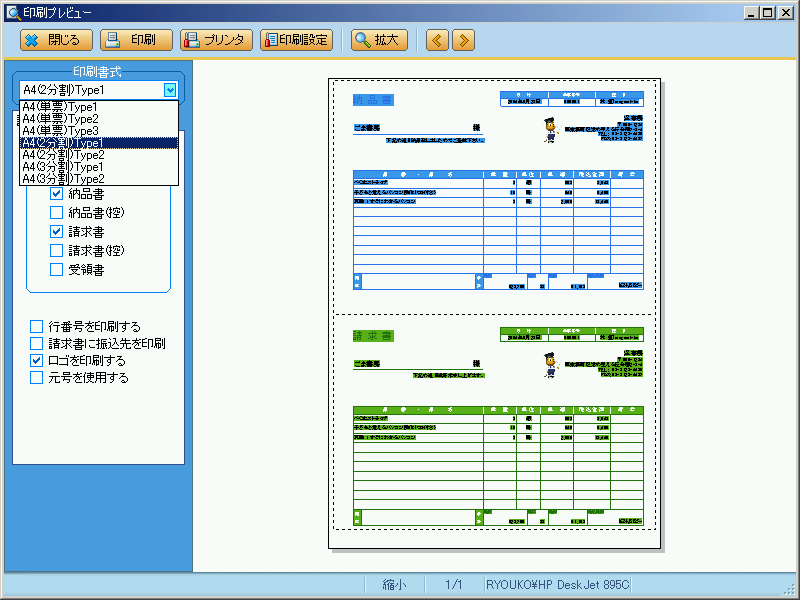Viewport: 800px width, 600px height.
Task: Select A4(3分割)Type2 from the list
Action: pos(99,179)
